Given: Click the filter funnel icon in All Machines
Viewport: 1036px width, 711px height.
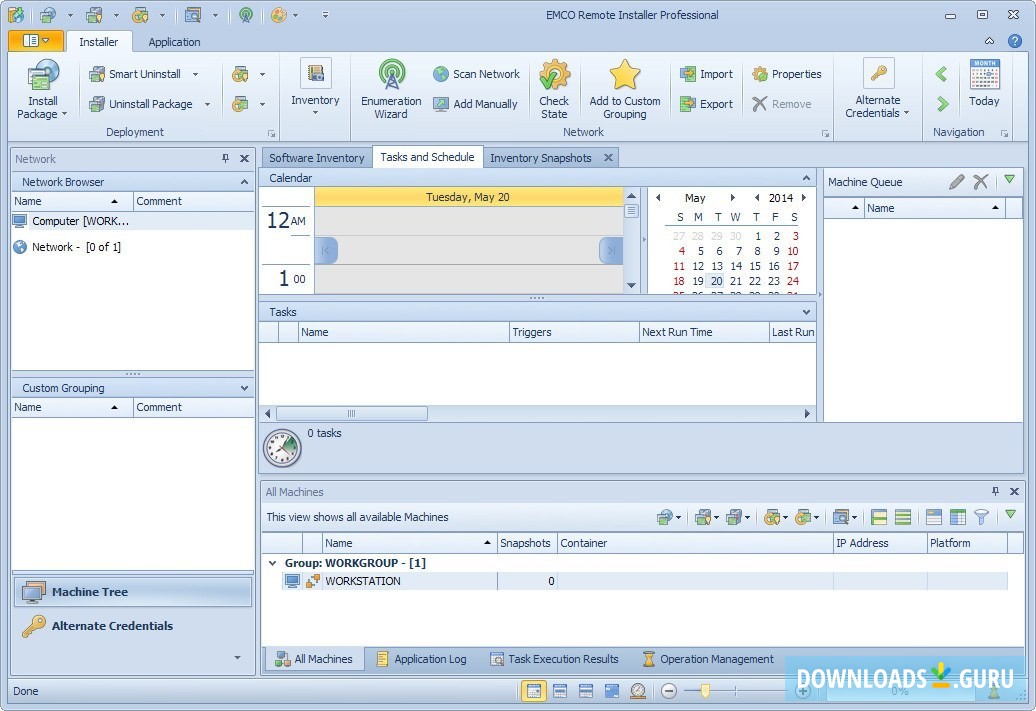Looking at the screenshot, I should point(982,517).
